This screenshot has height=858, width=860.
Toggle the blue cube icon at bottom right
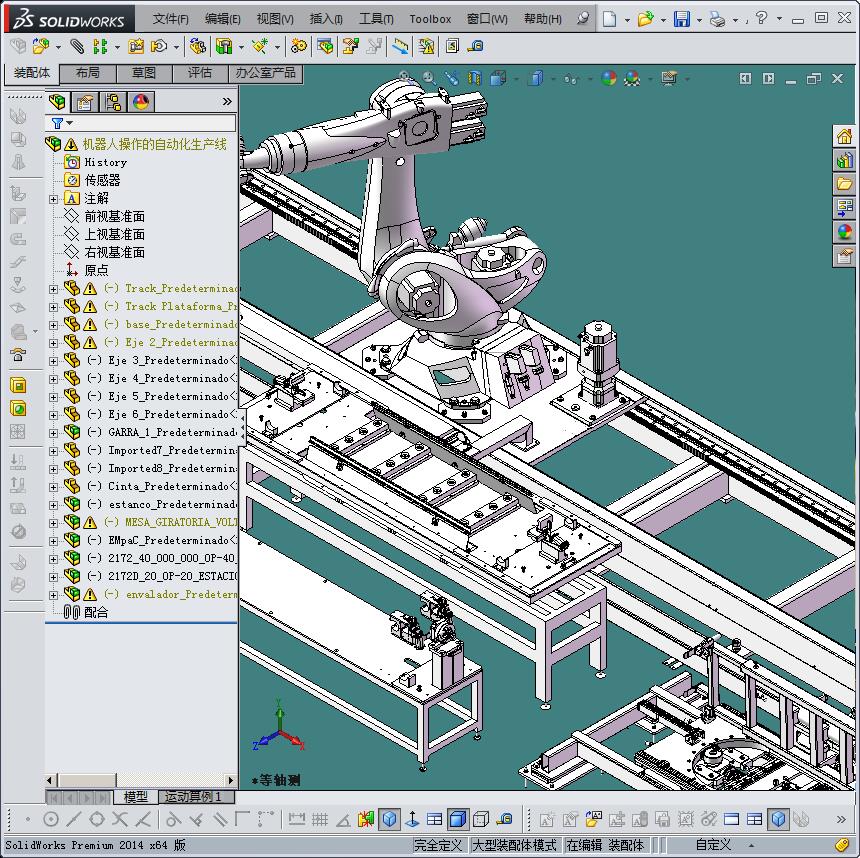point(778,820)
